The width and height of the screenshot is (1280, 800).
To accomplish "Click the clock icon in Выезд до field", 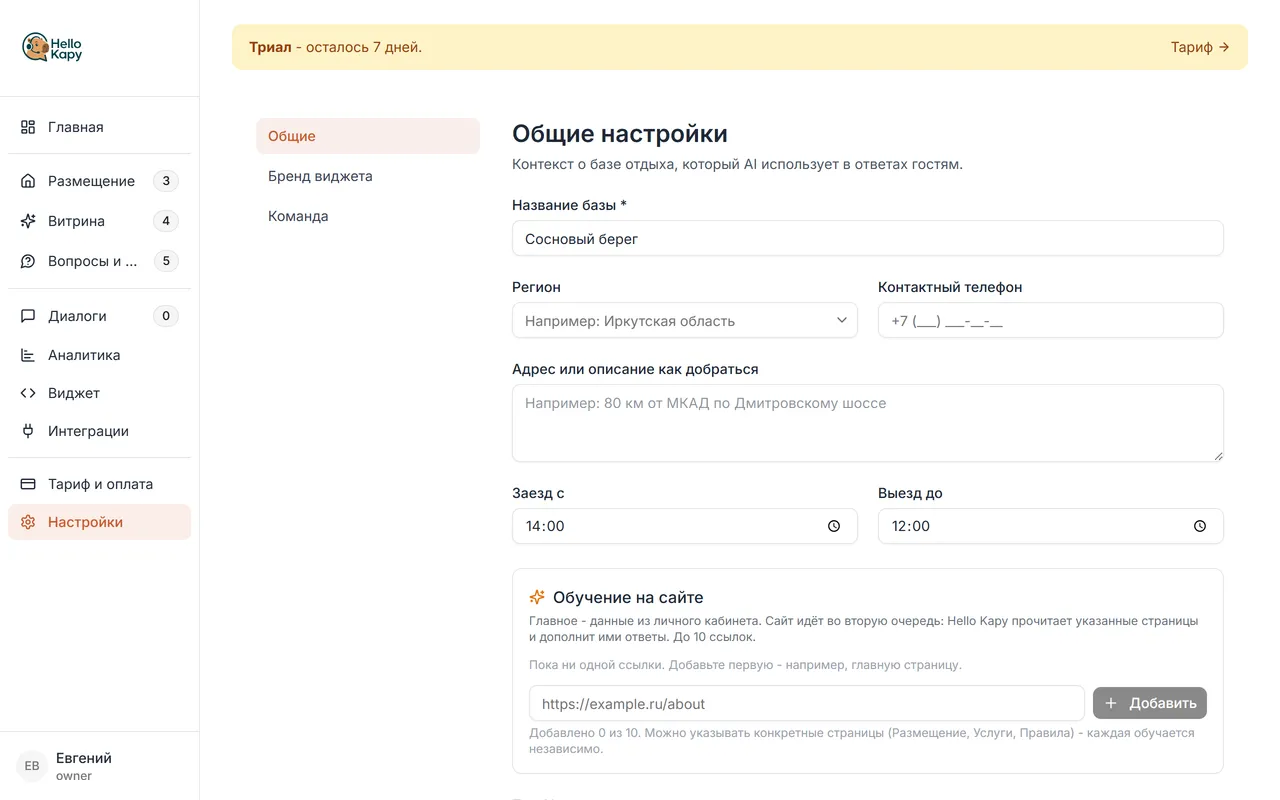I will (x=1200, y=526).
